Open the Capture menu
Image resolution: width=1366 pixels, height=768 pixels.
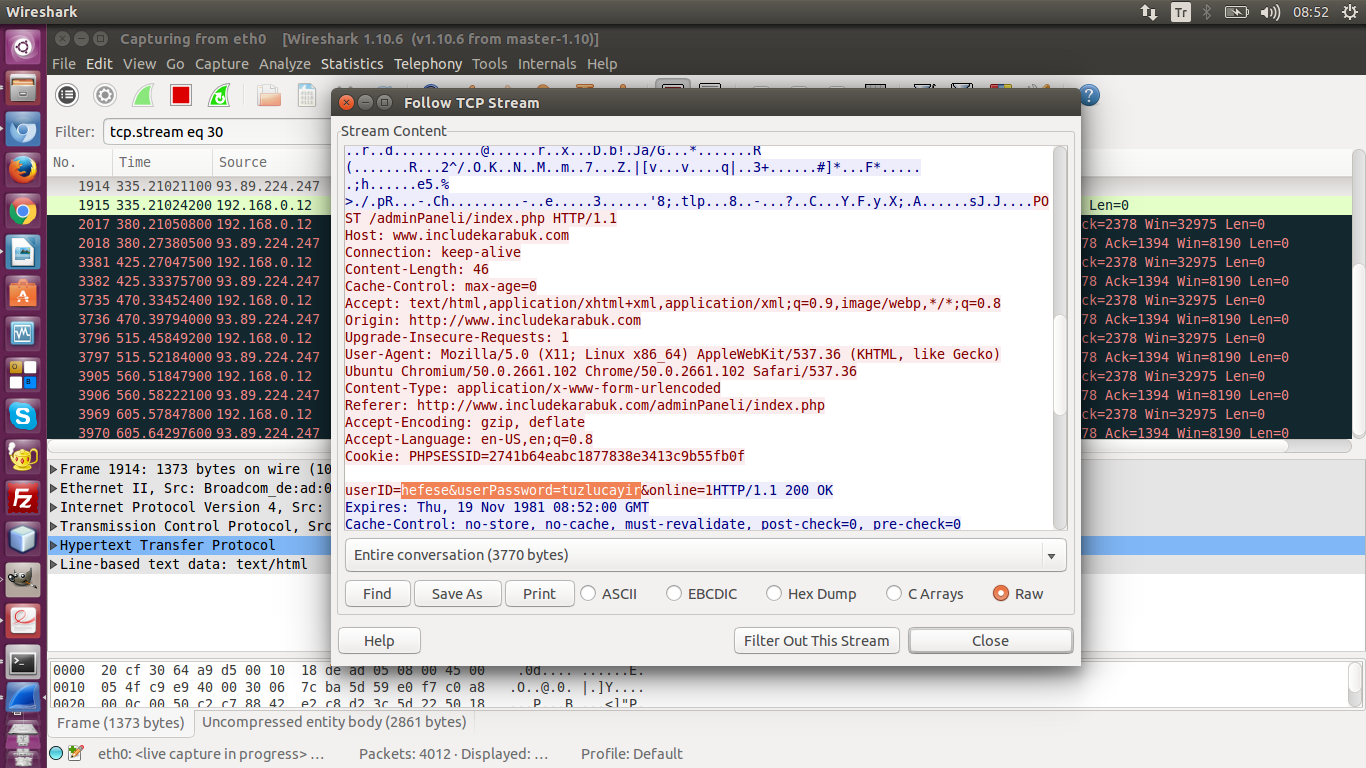click(x=222, y=63)
